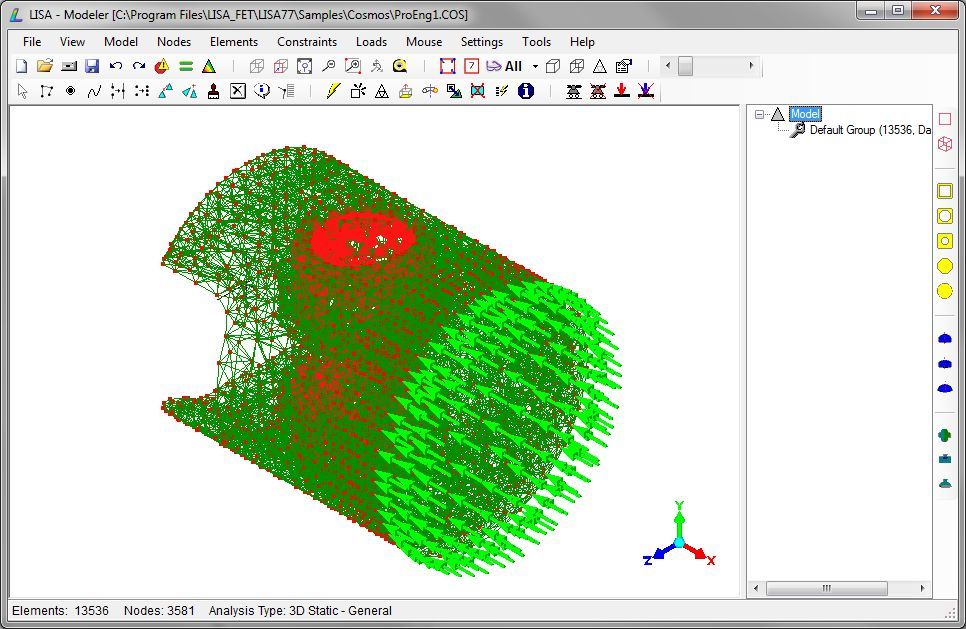Toggle the solid cube display mode
Screen dimensions: 966x629
click(553, 66)
